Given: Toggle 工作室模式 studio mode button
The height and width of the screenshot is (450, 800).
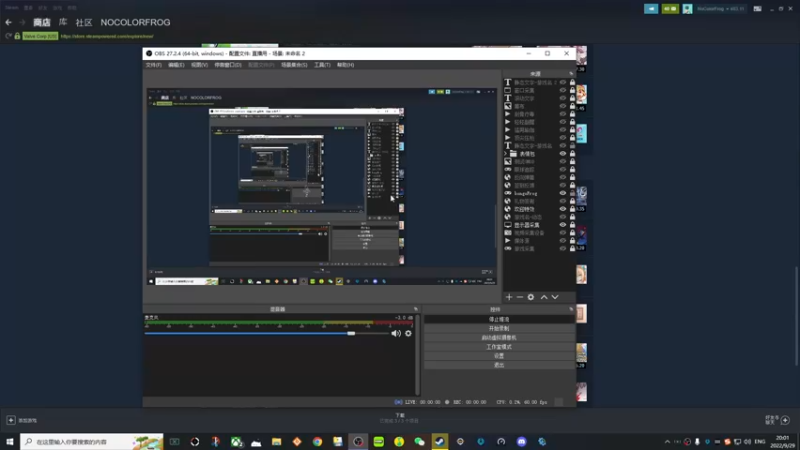Looking at the screenshot, I should pos(499,347).
